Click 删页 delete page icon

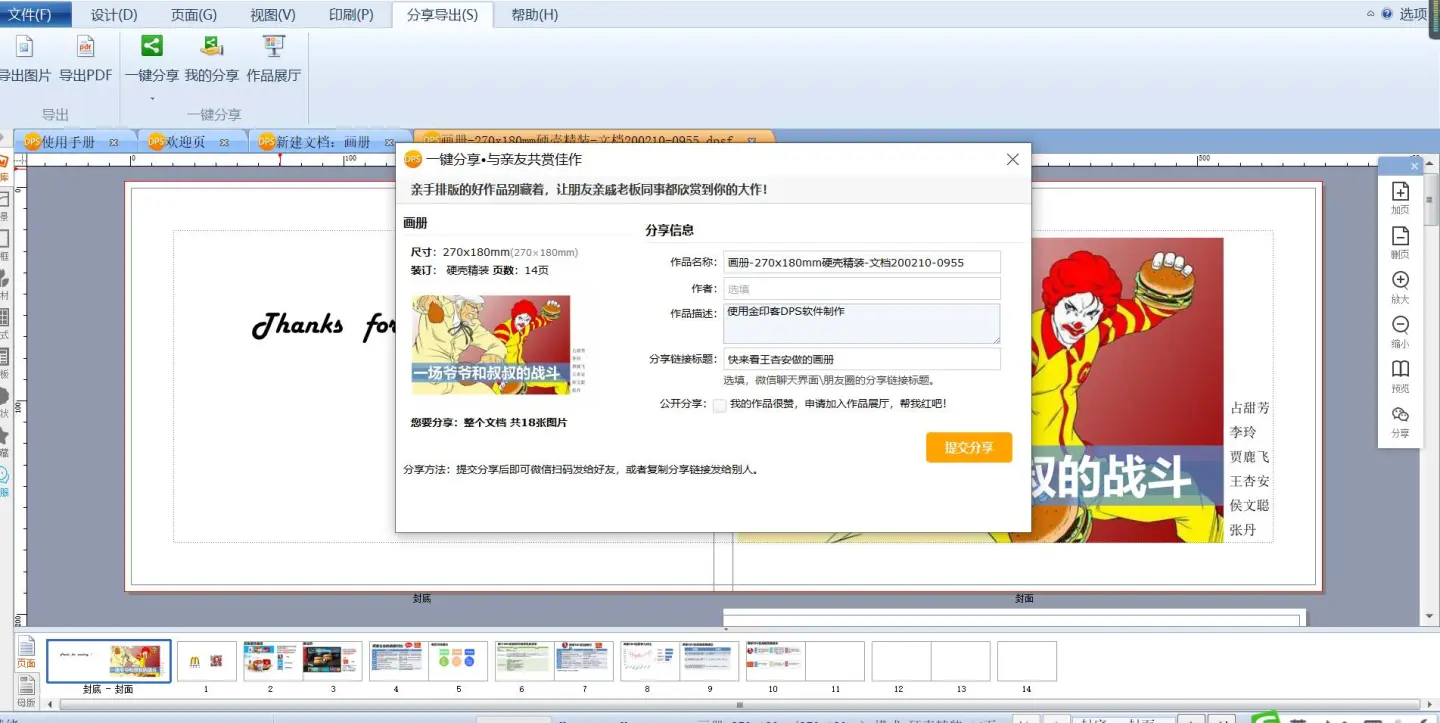(1400, 237)
